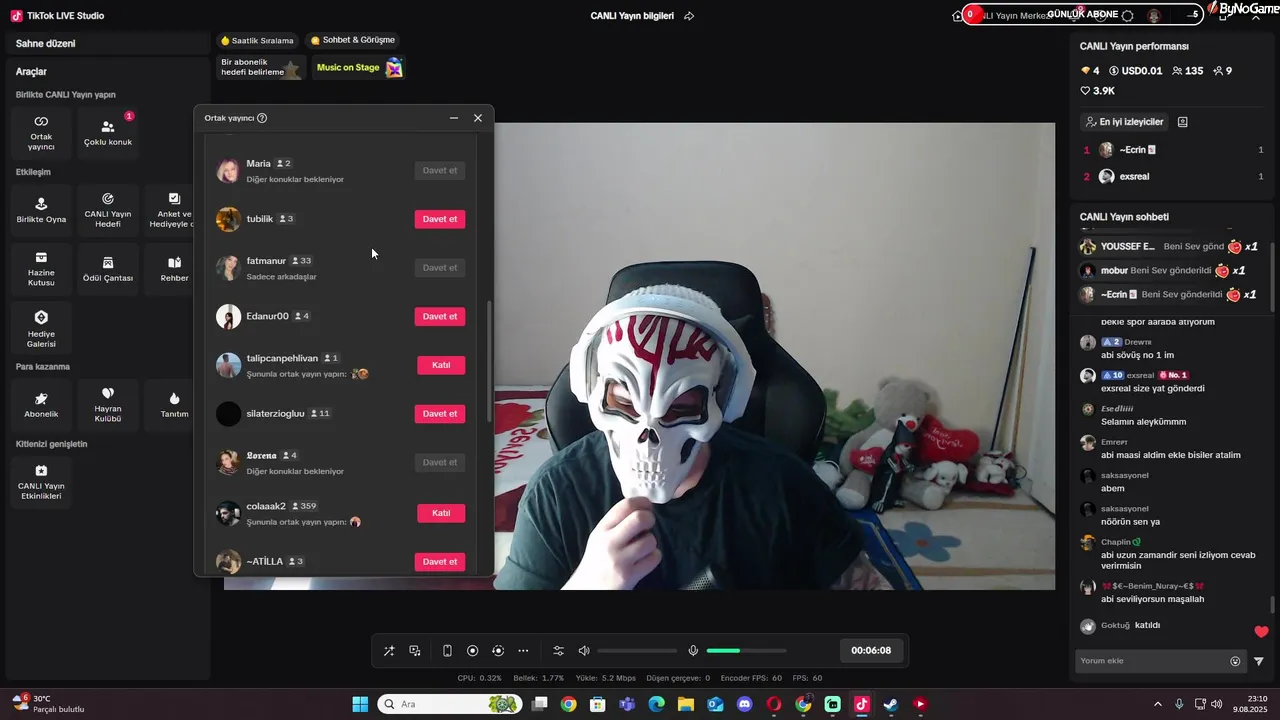This screenshot has width=1280, height=720.
Task: Open File Explorer from the taskbar
Action: 686,704
